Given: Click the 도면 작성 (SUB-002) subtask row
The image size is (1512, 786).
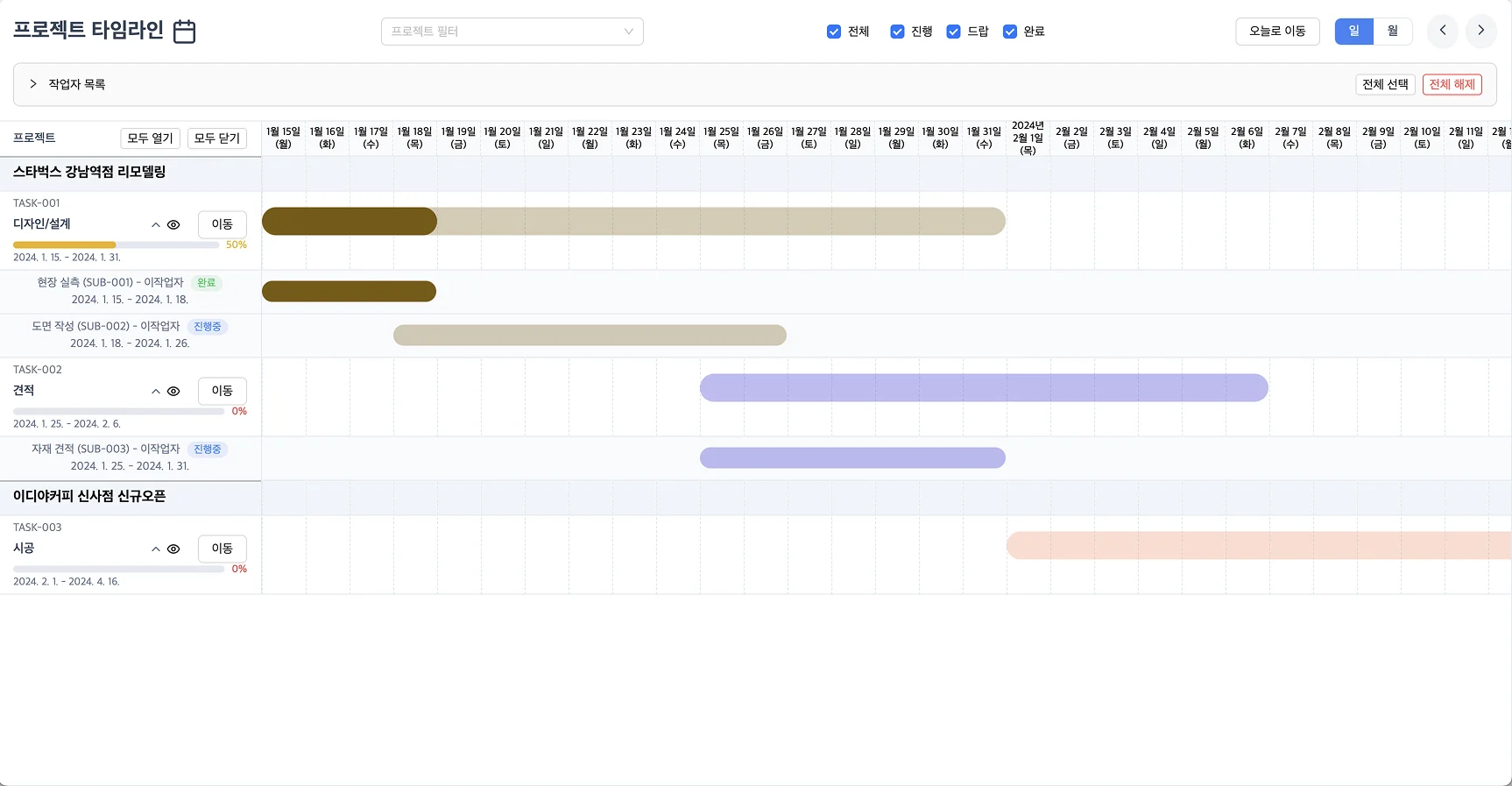Looking at the screenshot, I should [131, 336].
